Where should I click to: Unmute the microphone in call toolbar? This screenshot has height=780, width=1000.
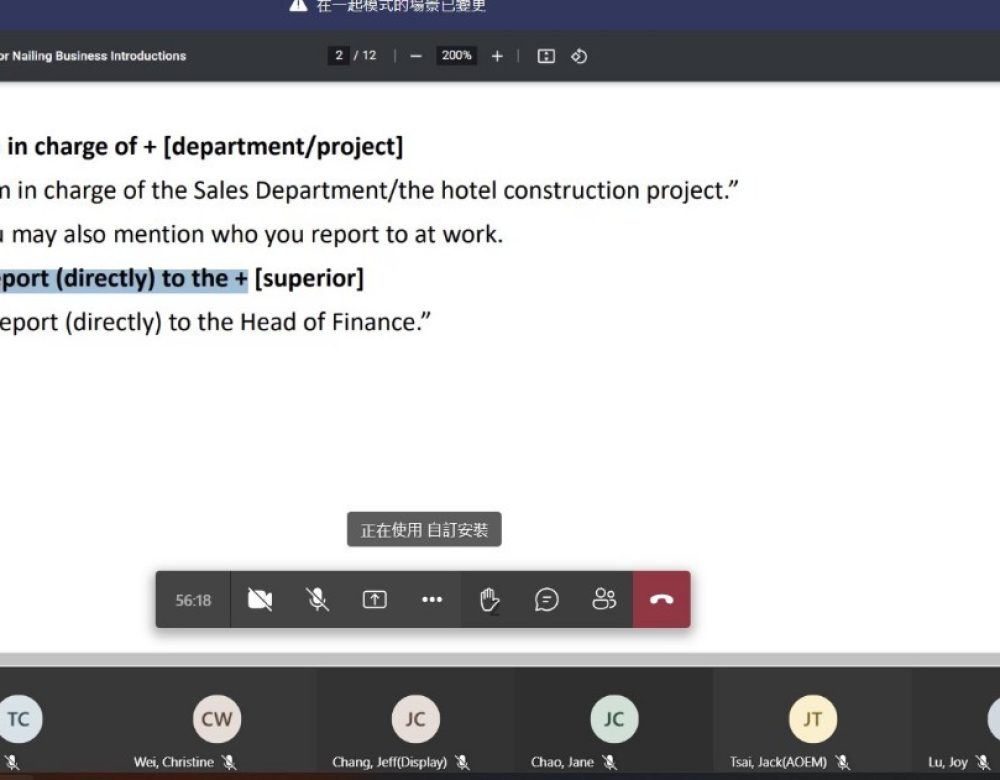coord(317,600)
